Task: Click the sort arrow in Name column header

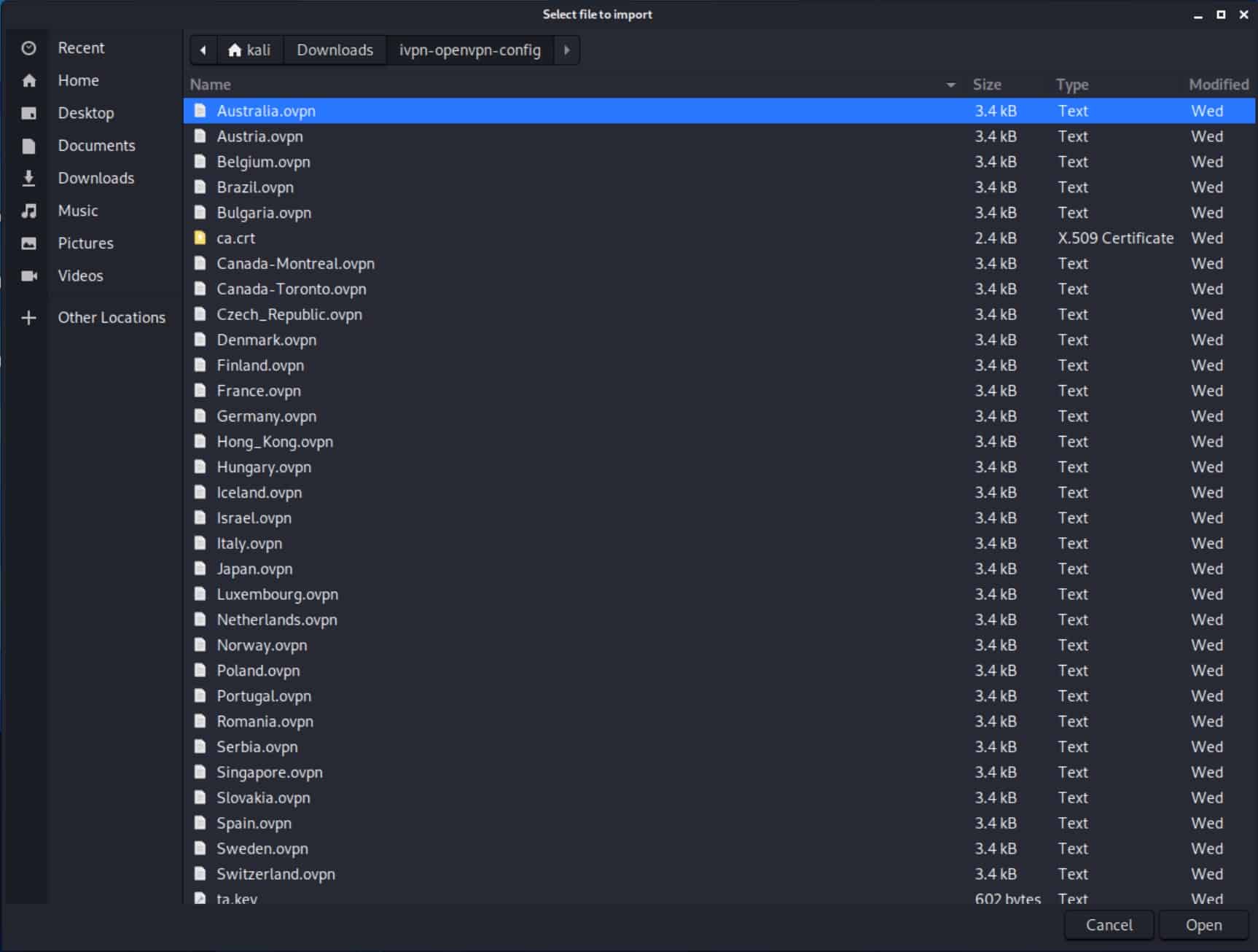Action: click(950, 85)
